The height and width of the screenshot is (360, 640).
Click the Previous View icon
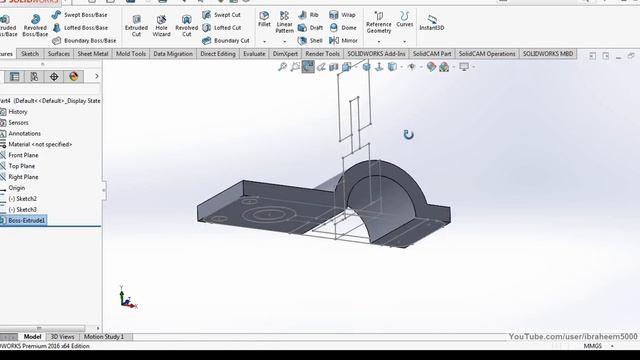click(321, 67)
